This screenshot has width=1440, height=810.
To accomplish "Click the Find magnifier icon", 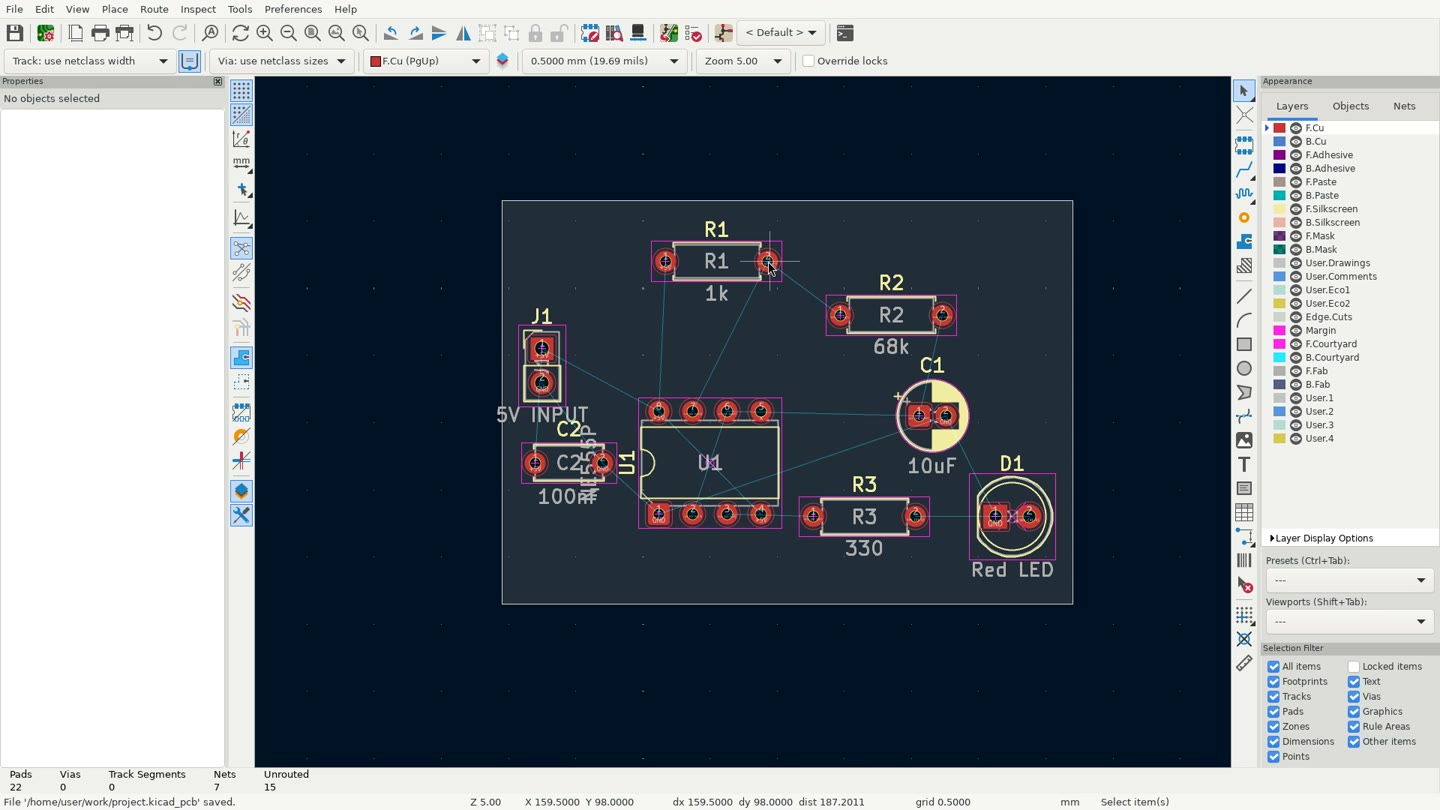I will (210, 33).
